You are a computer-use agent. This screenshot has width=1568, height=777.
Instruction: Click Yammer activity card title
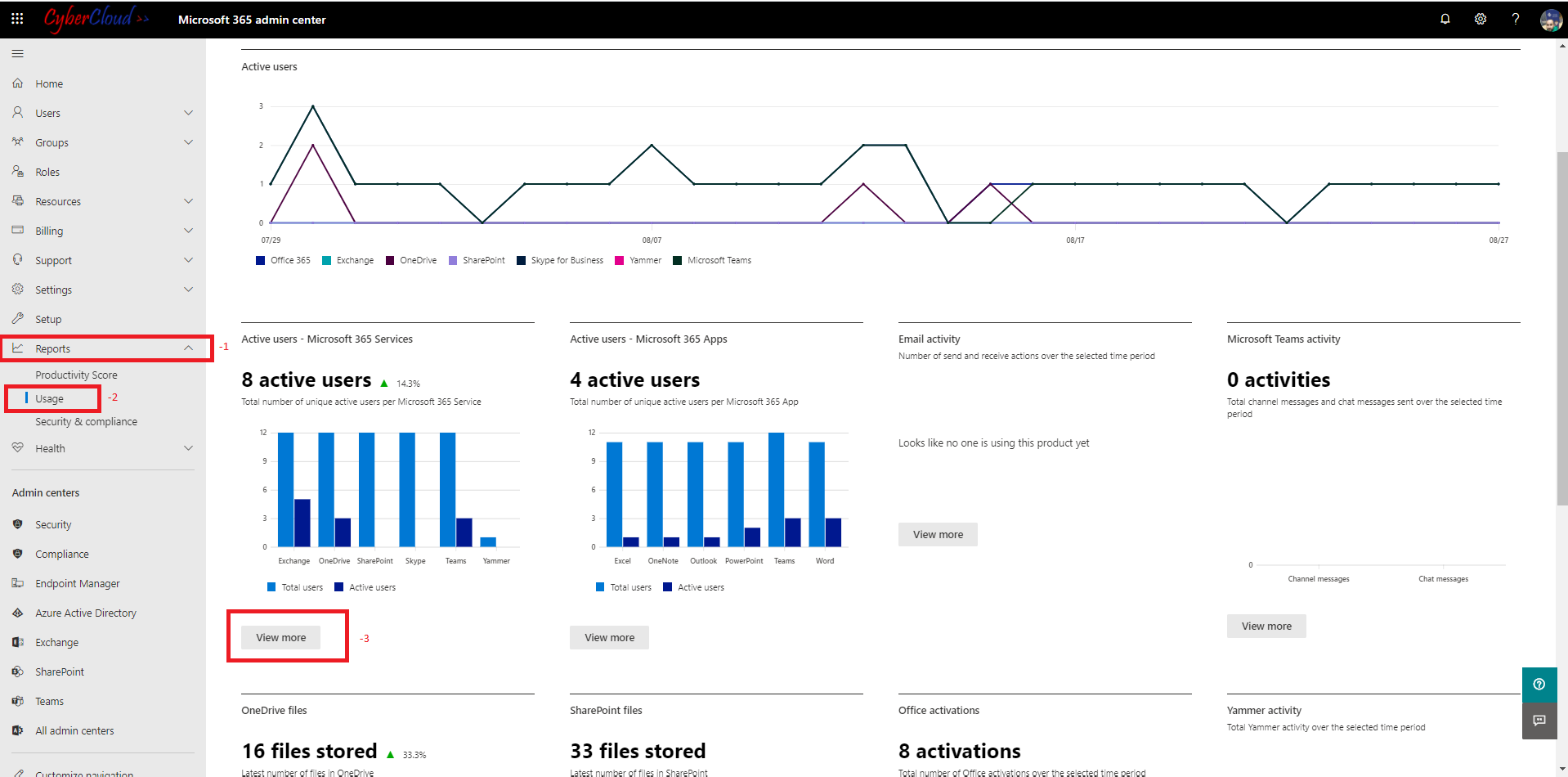[x=1264, y=710]
